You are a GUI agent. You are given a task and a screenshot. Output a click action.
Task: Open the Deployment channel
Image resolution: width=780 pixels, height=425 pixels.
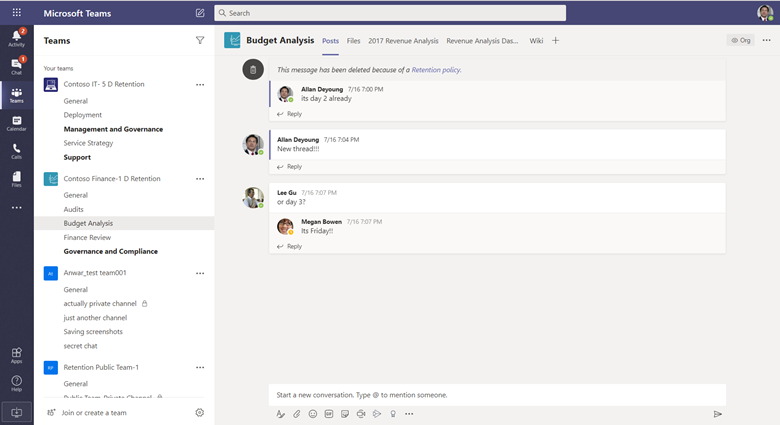tap(83, 115)
